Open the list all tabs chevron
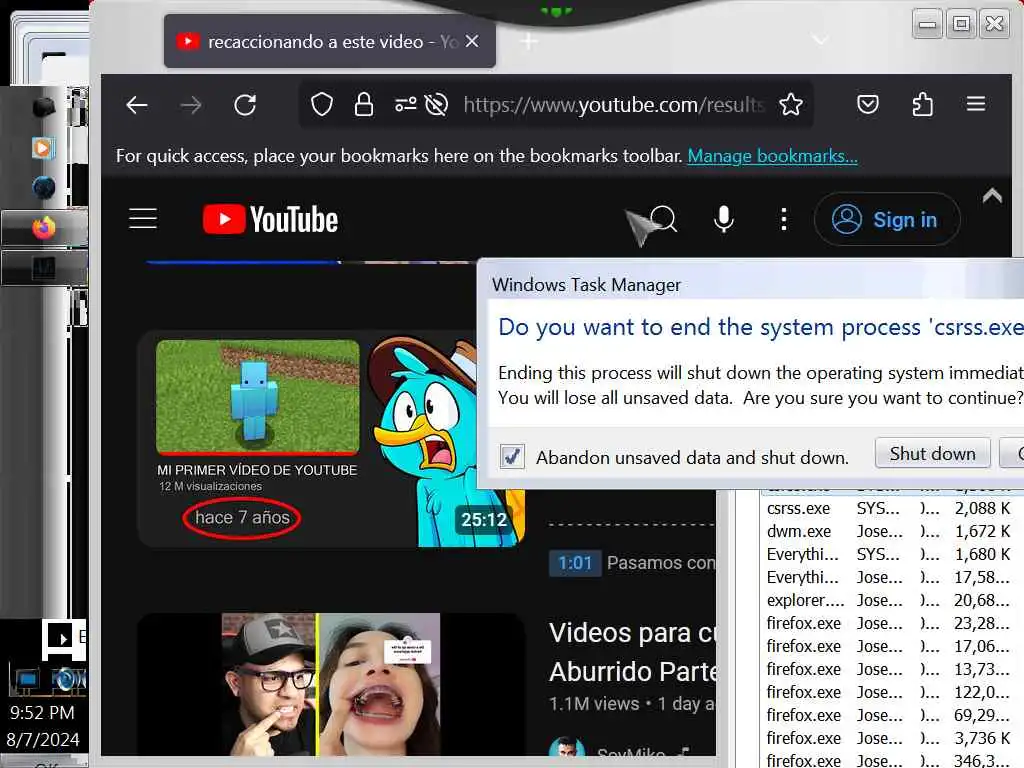The width and height of the screenshot is (1024, 768). click(820, 40)
